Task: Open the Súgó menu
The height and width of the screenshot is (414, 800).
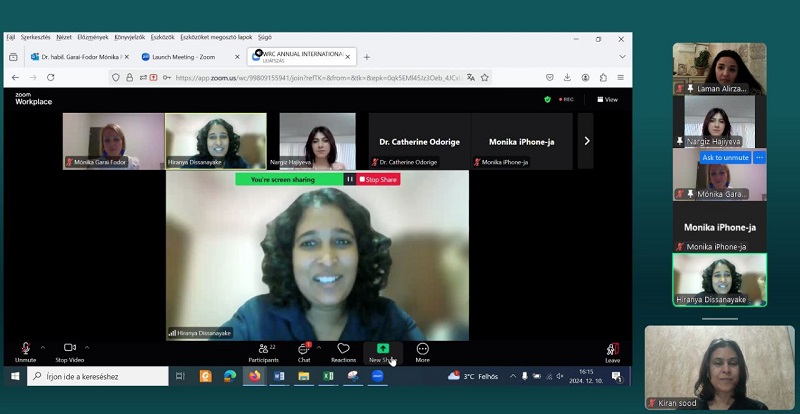Action: pos(265,37)
